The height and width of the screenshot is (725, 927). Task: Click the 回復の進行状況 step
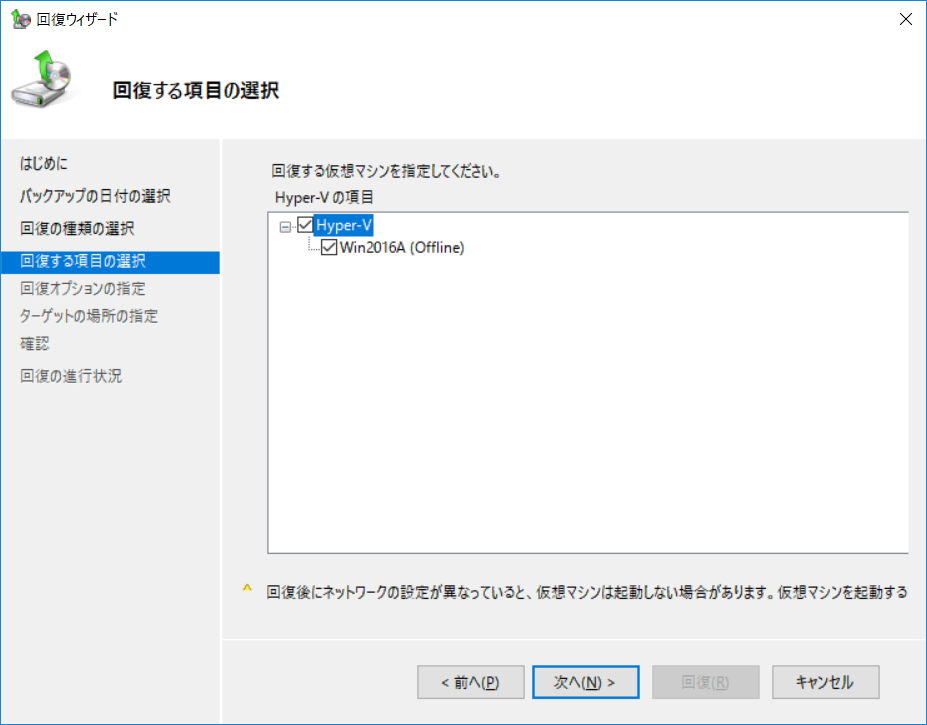(x=71, y=376)
